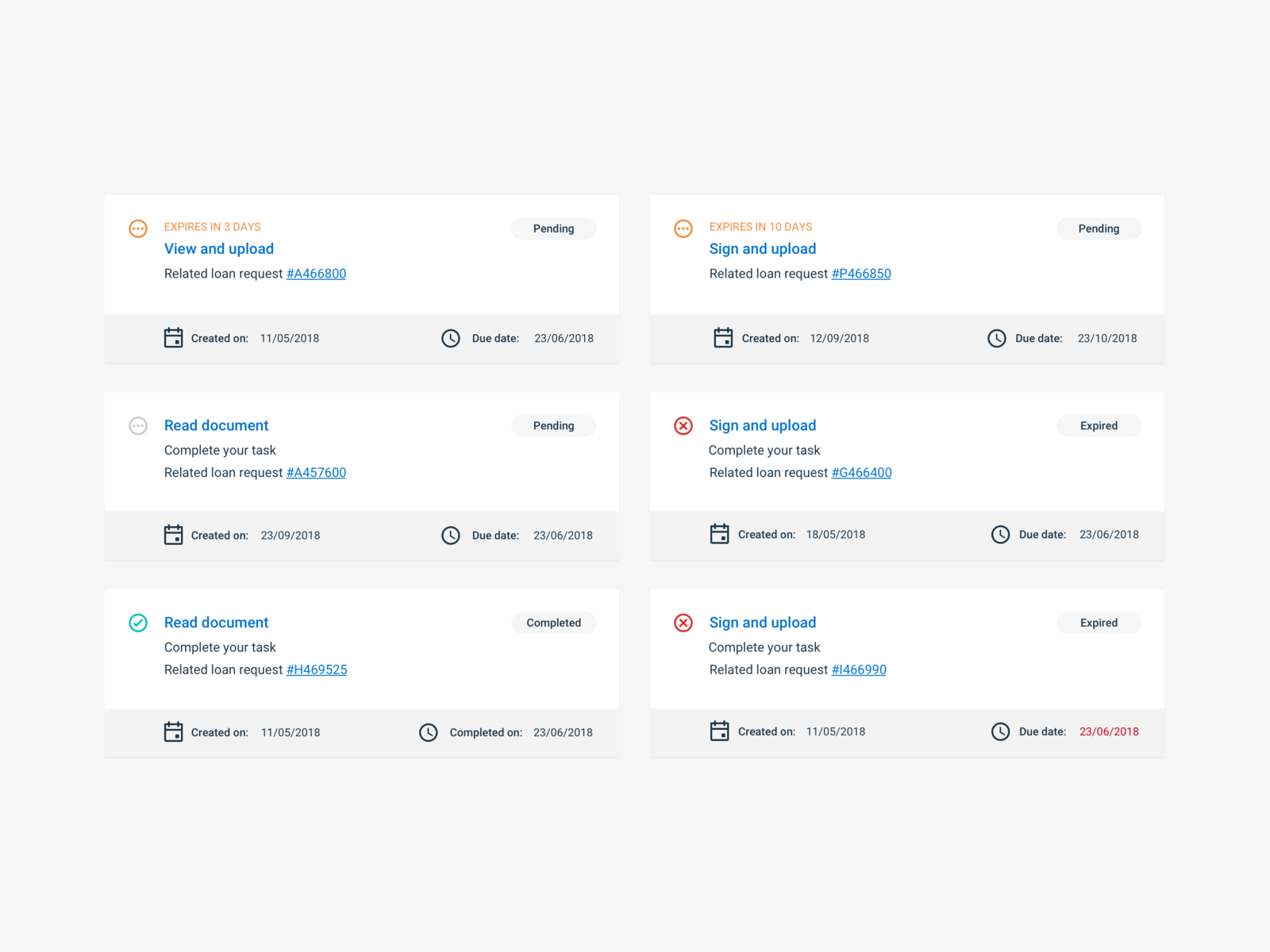Follow the #G466400 loan request link

tap(861, 472)
